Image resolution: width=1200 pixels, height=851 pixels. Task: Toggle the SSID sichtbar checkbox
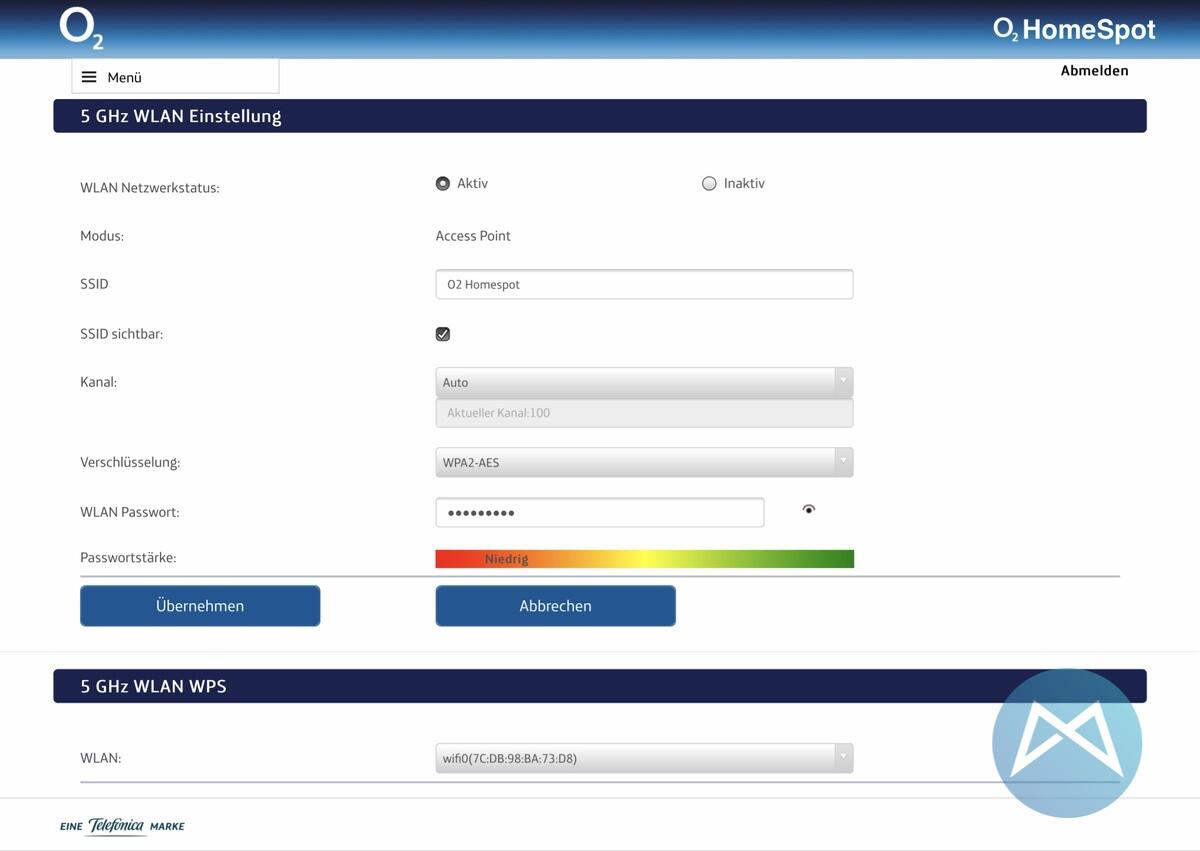[443, 334]
